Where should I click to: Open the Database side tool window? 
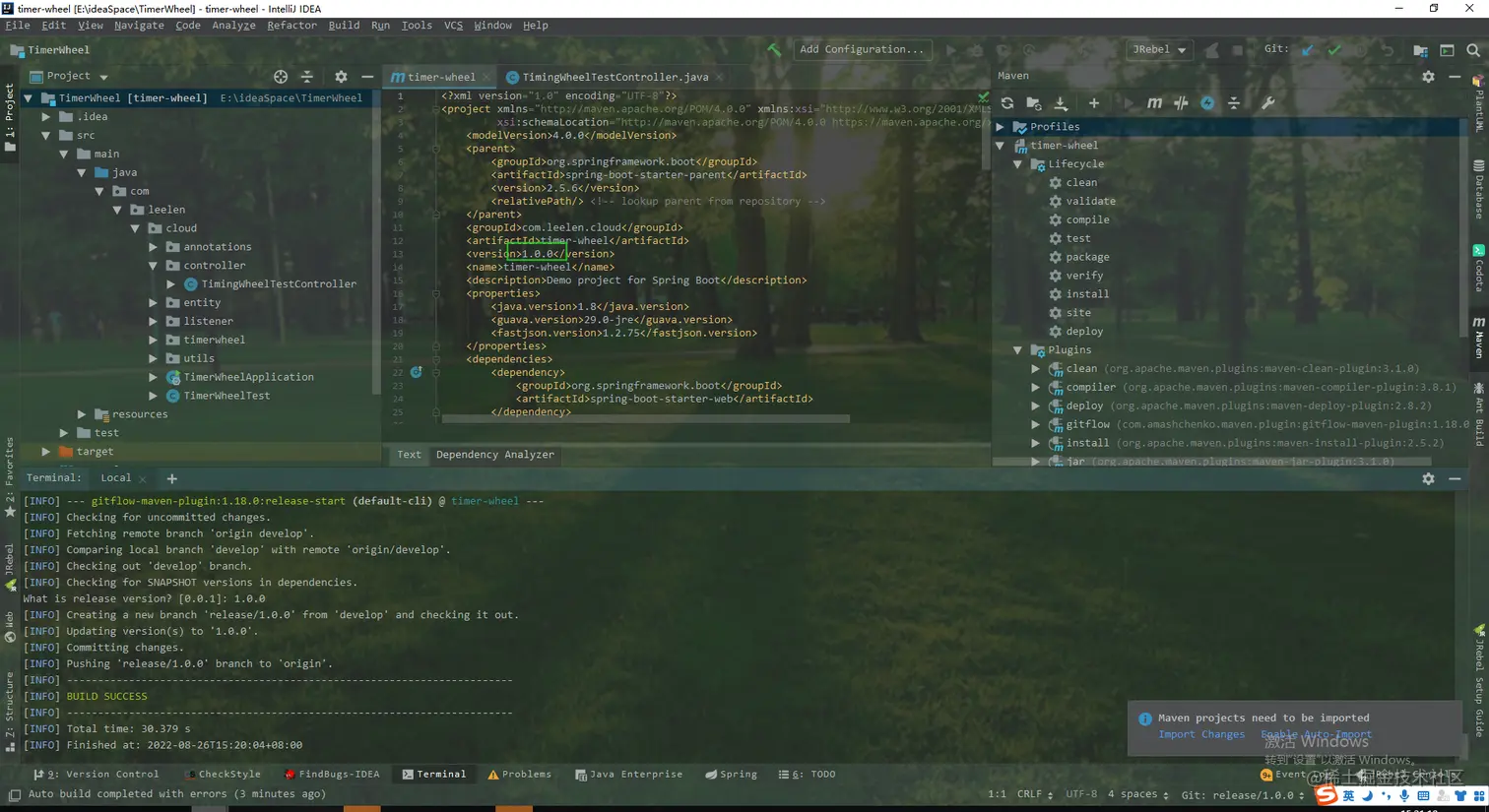coord(1479,188)
